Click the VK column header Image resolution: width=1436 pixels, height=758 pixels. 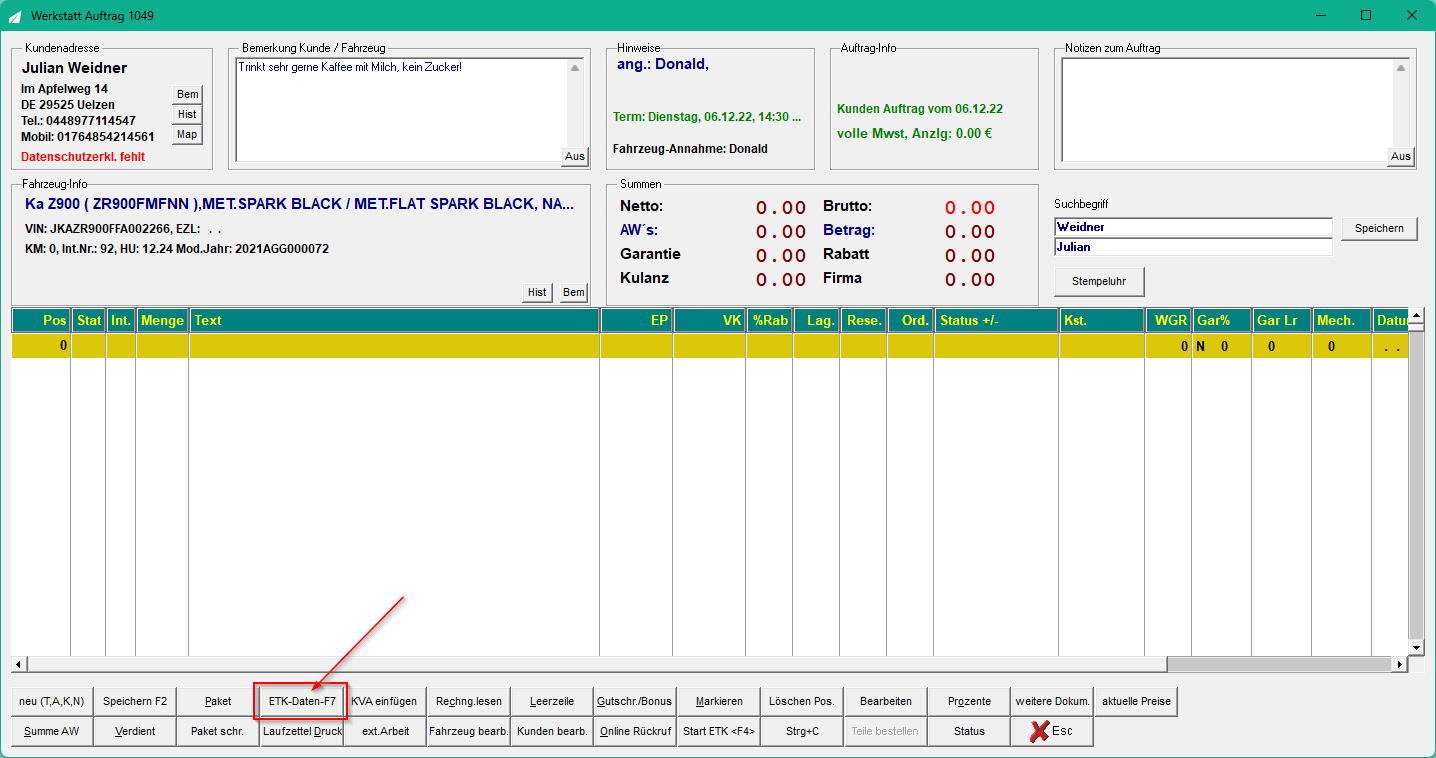tap(710, 320)
